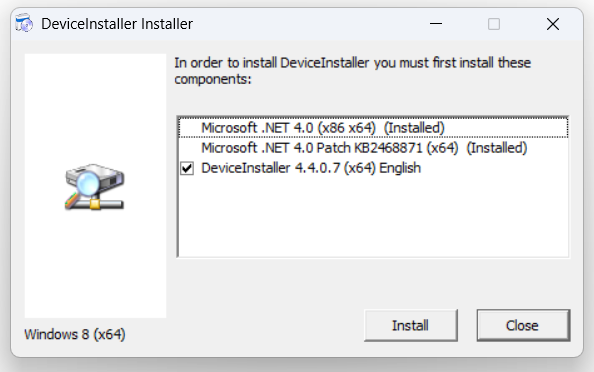
Task: Select the Microsoft .NET 4.0 (x86 x64) row
Action: pyautogui.click(x=373, y=128)
